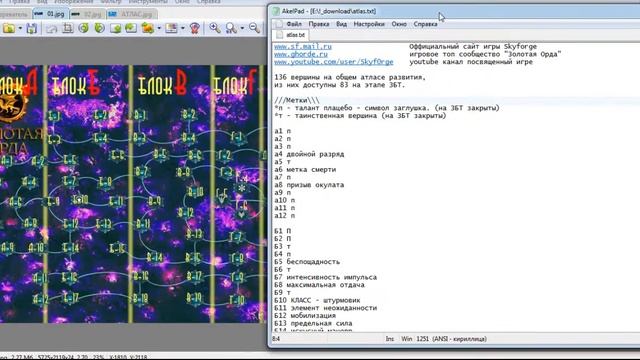Viewport: 640px width, 360px height.
Task: Click the 'Win' newline format in status bar
Action: [x=407, y=339]
